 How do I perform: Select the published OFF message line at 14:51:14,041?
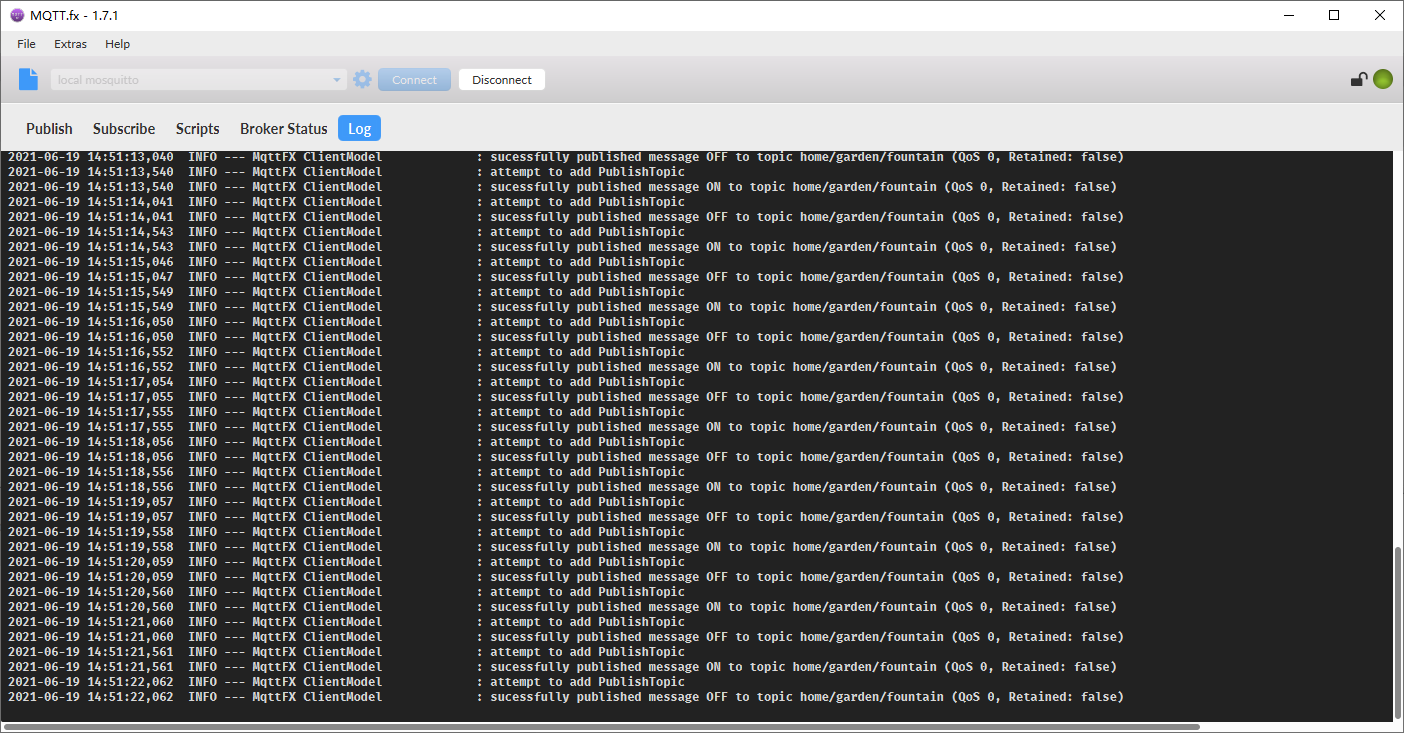(566, 217)
